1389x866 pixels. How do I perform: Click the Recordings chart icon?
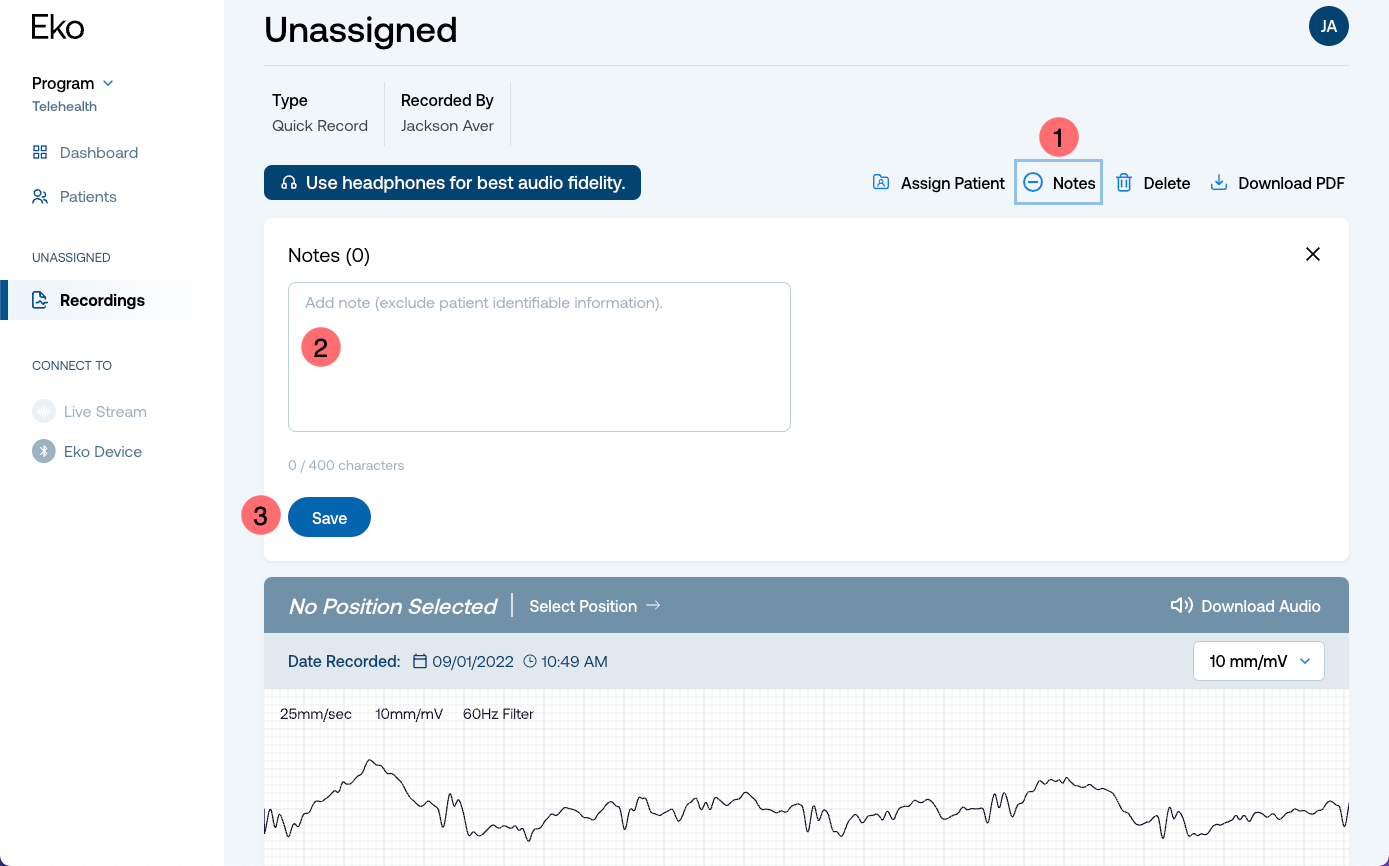(40, 300)
